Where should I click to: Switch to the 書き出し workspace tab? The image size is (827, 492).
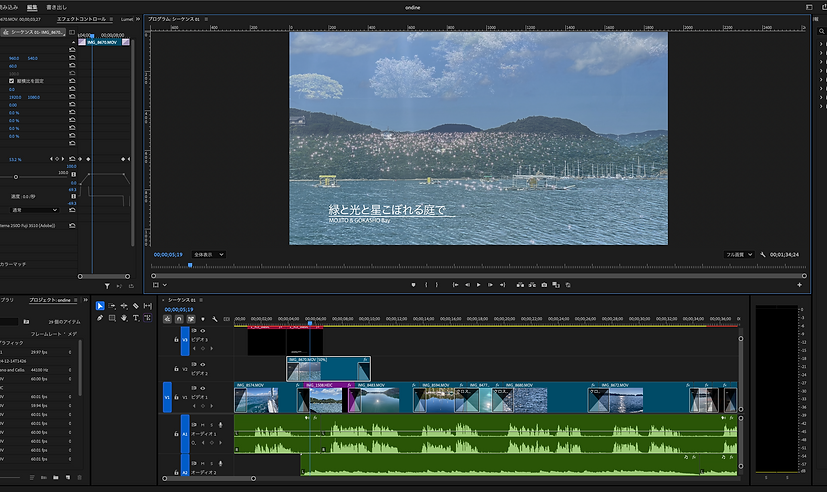tap(56, 7)
